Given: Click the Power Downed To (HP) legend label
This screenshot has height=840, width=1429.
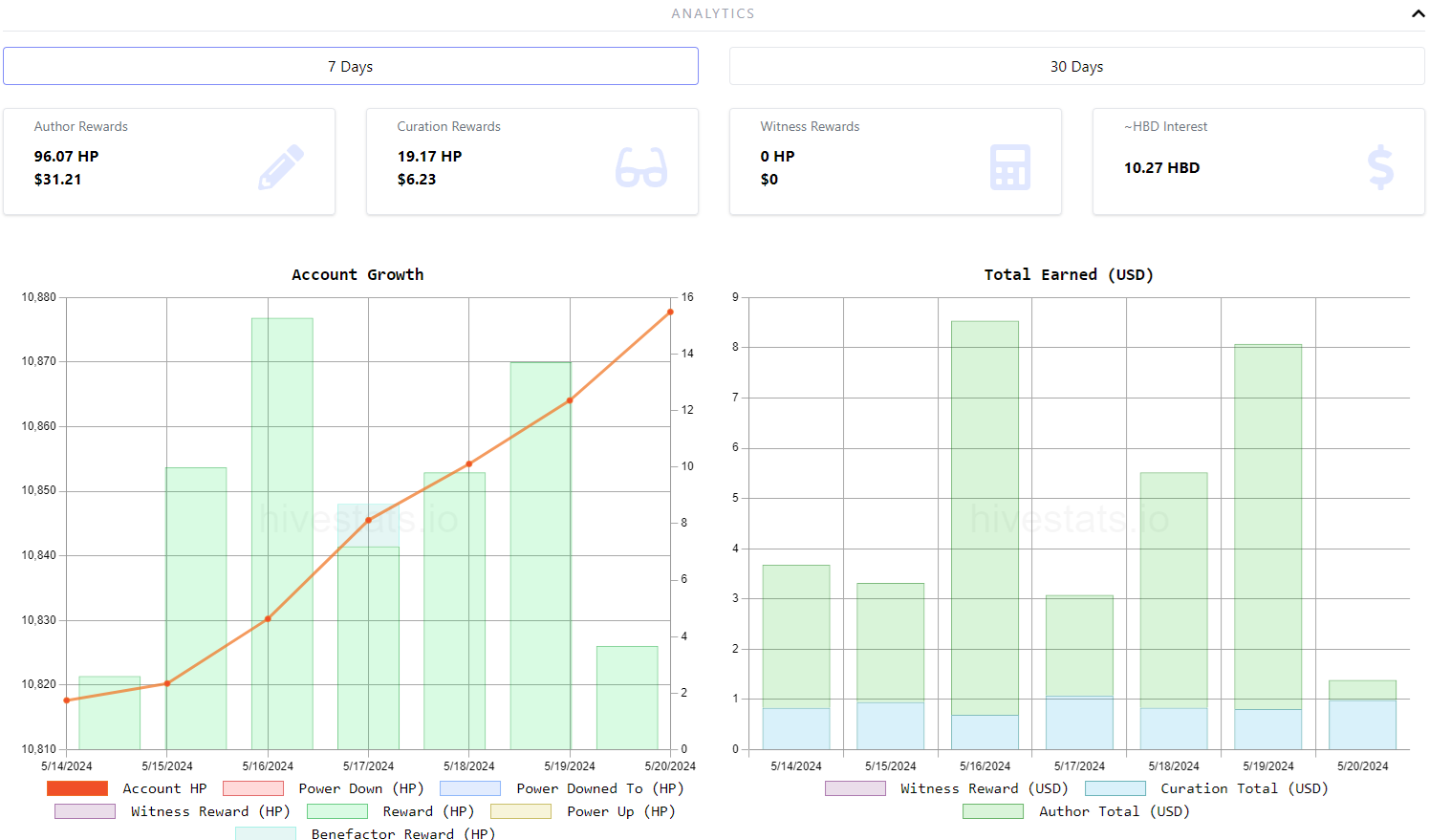Looking at the screenshot, I should [600, 788].
